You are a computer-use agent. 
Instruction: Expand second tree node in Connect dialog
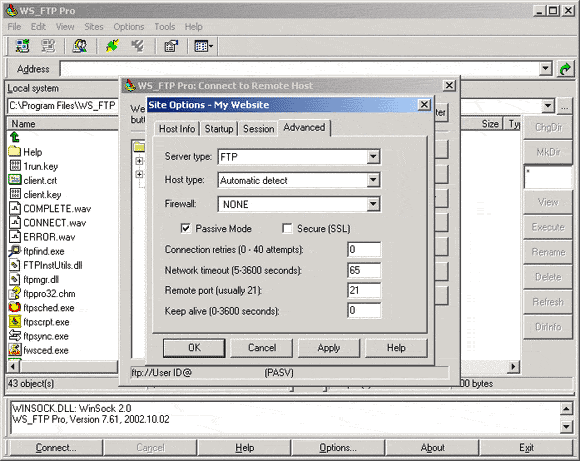(139, 174)
